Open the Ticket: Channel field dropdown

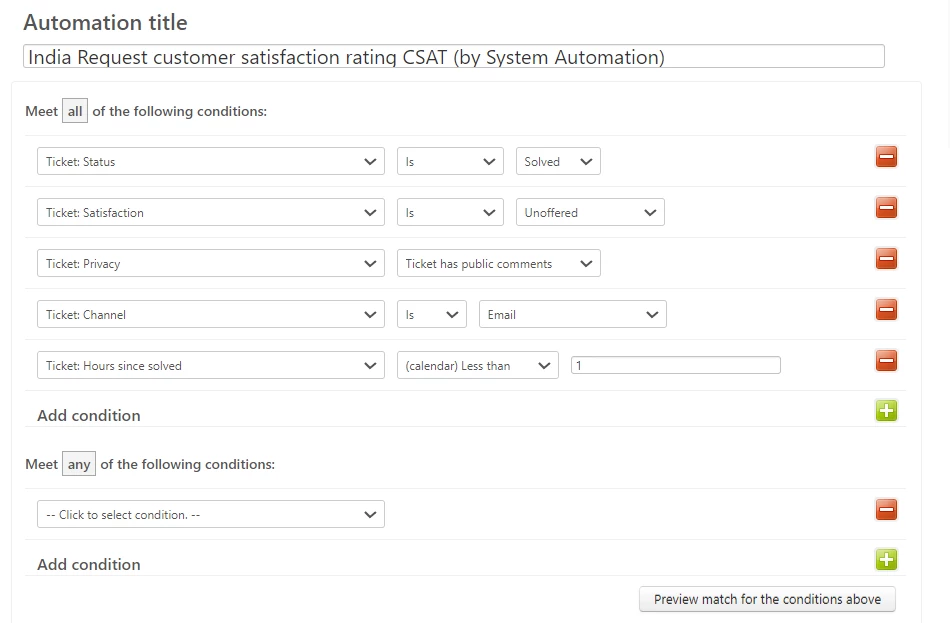[x=210, y=315]
